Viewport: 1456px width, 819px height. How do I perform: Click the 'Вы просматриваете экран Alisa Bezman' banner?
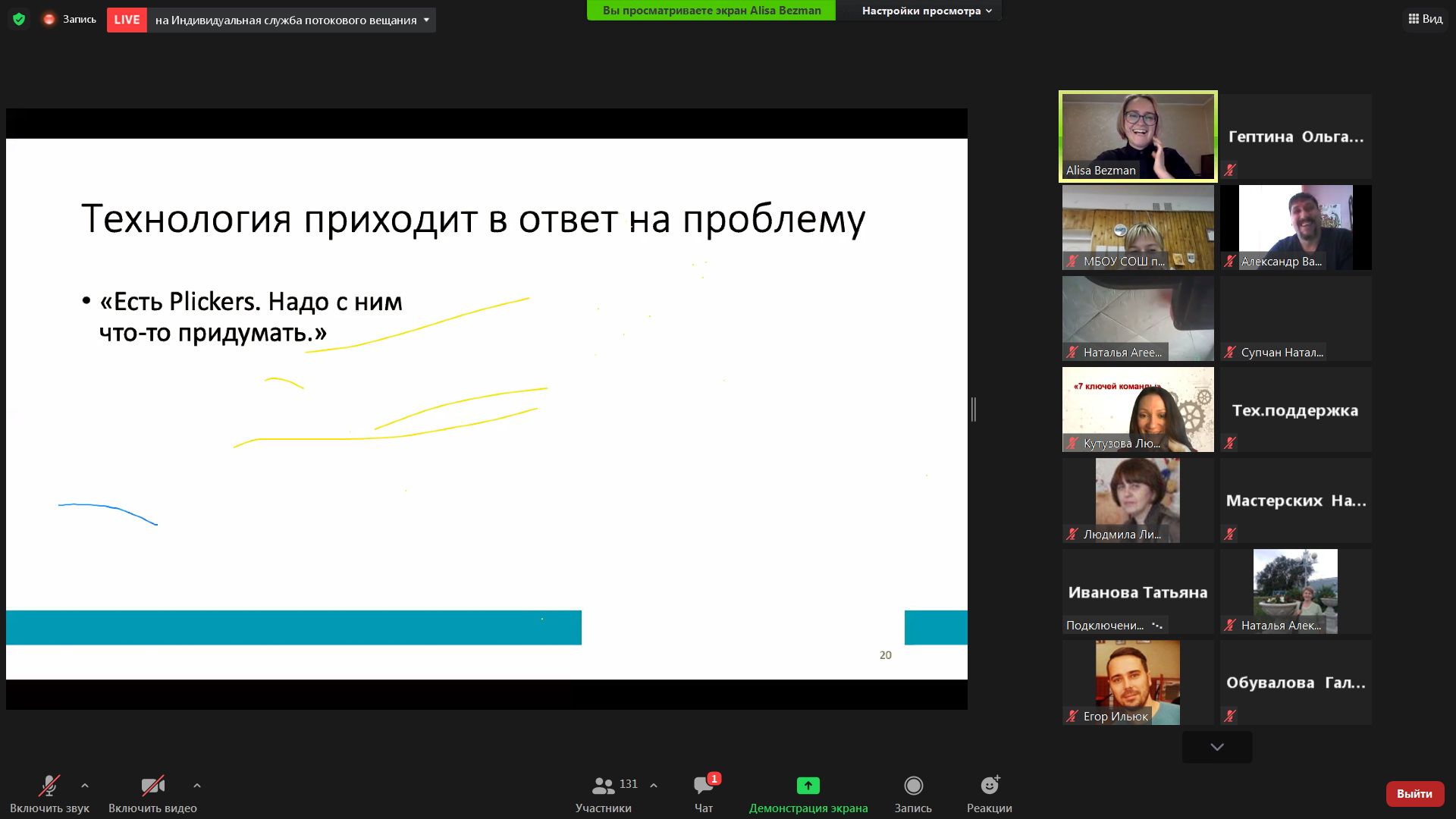point(711,11)
